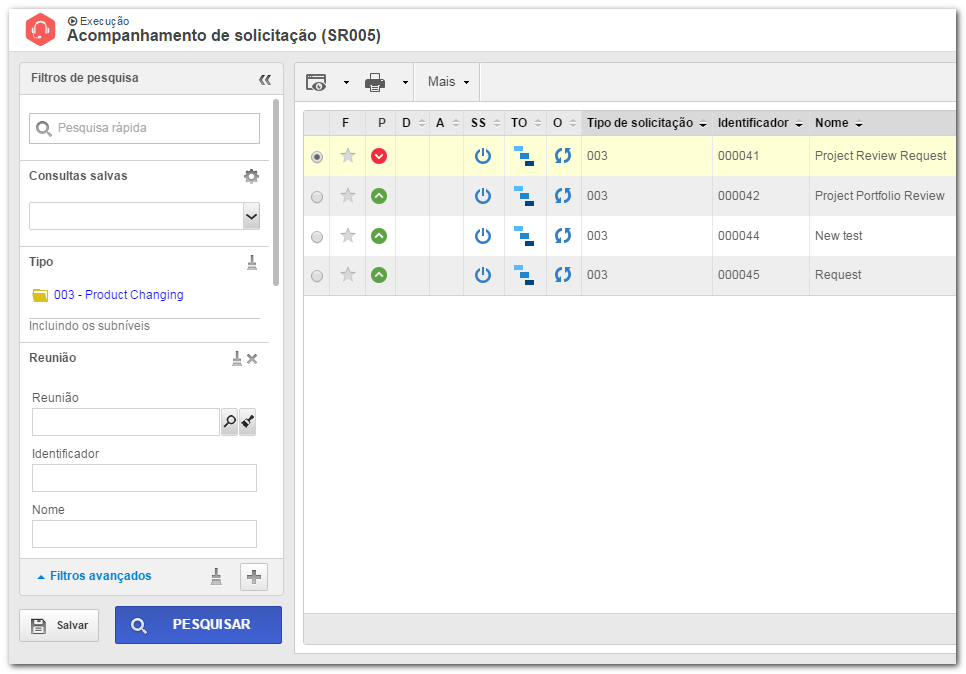Select the radio button for New test
966x674 pixels.
pyautogui.click(x=317, y=237)
